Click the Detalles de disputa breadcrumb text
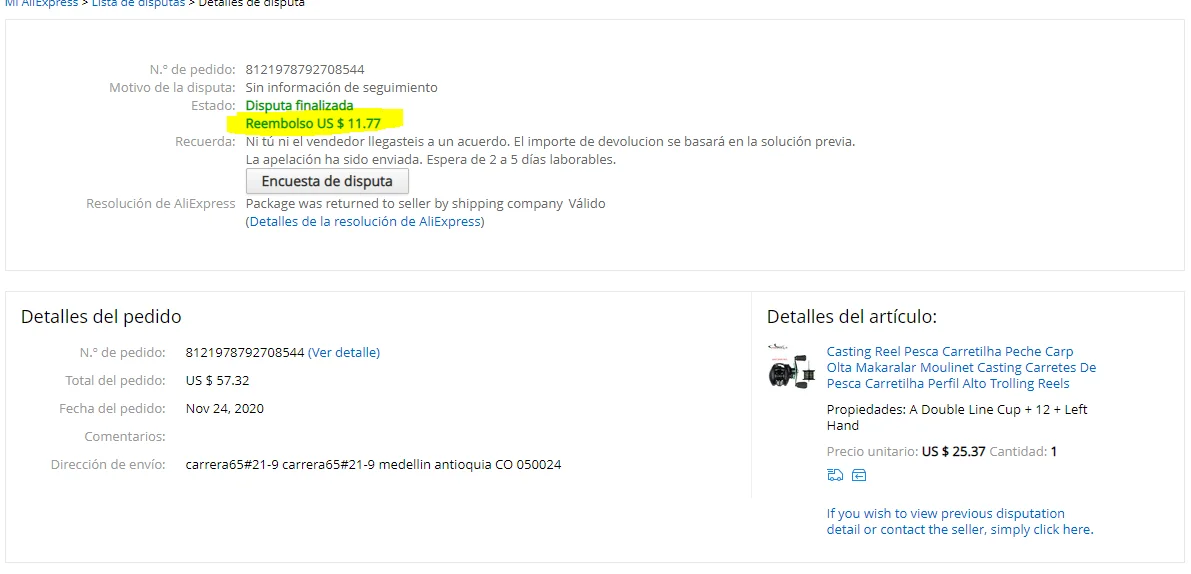The height and width of the screenshot is (574, 1191). (251, 3)
